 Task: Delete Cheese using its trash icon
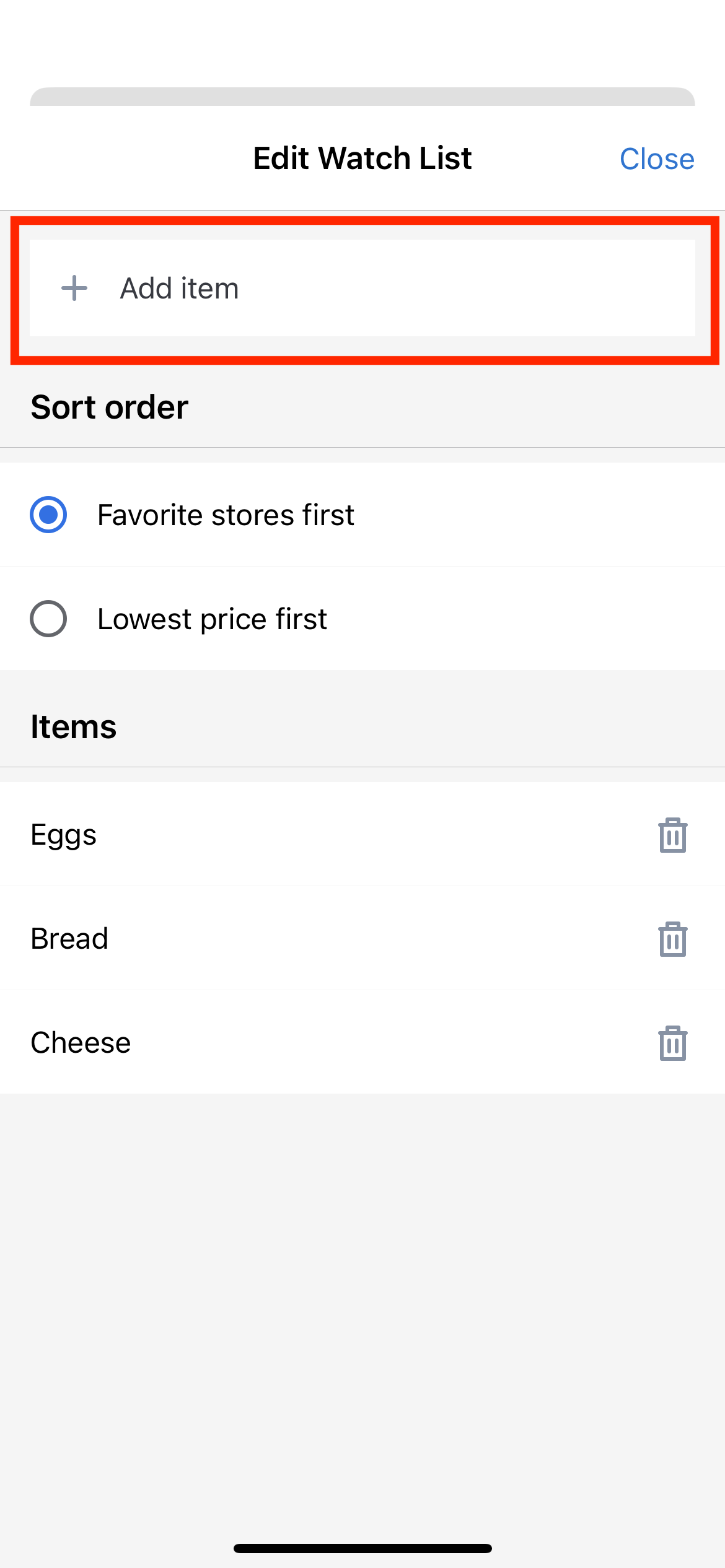pos(673,1043)
